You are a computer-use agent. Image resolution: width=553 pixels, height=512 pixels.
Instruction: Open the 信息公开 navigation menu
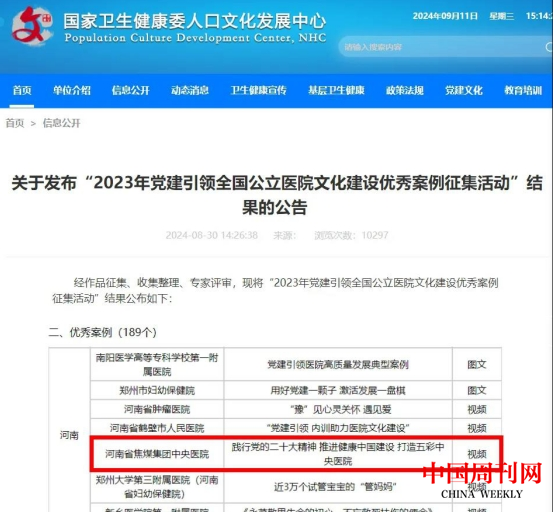click(x=131, y=90)
